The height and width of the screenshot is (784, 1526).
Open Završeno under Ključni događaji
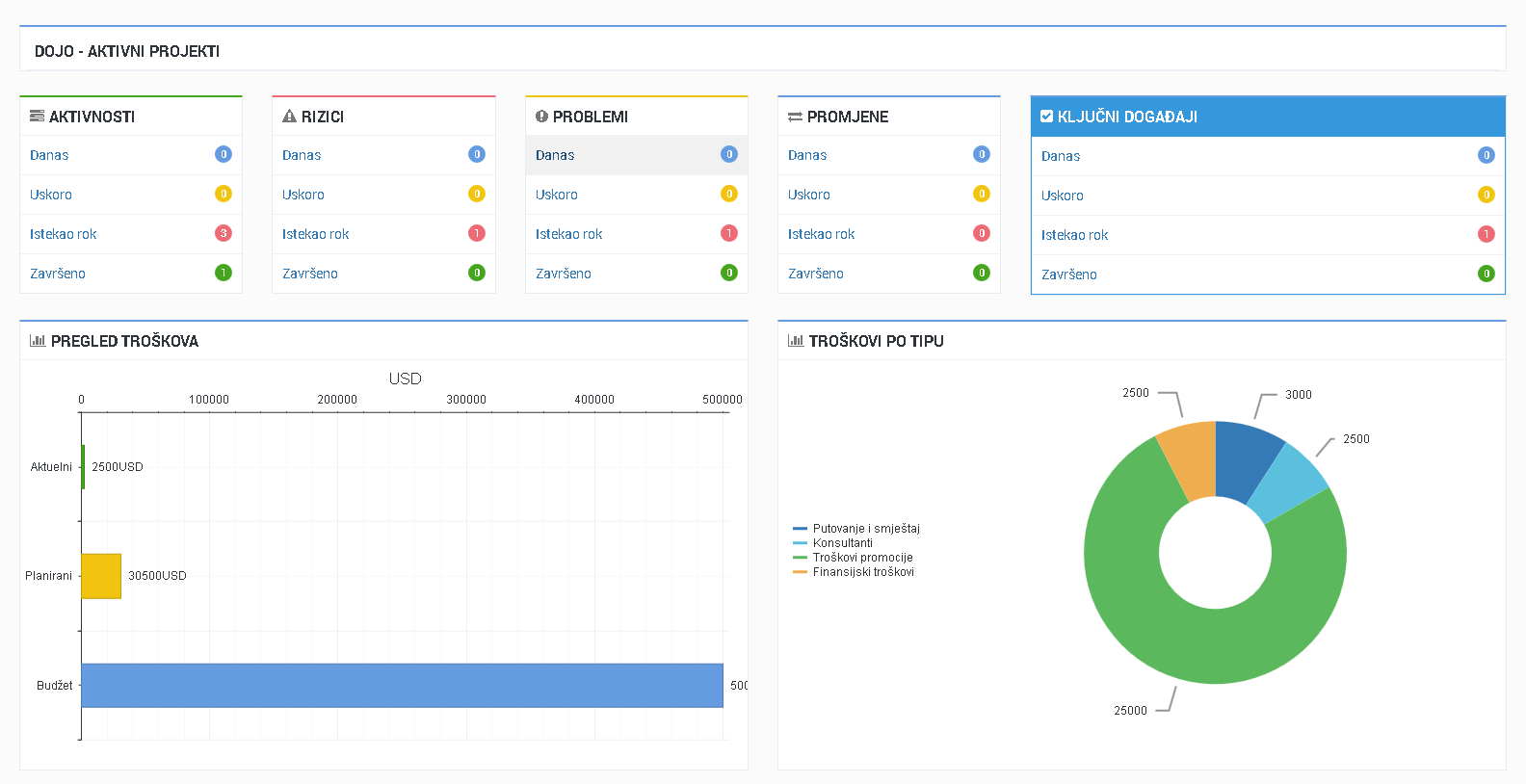(x=1069, y=274)
